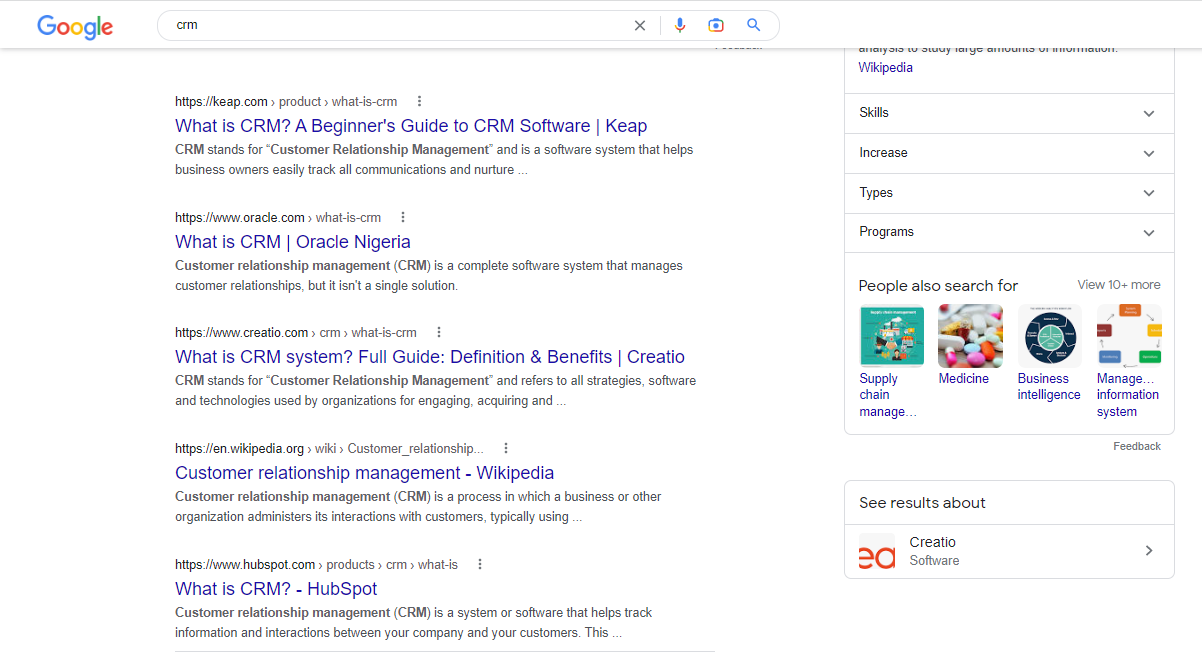Click the Medicine label link
This screenshot has width=1202, height=652.
point(964,379)
